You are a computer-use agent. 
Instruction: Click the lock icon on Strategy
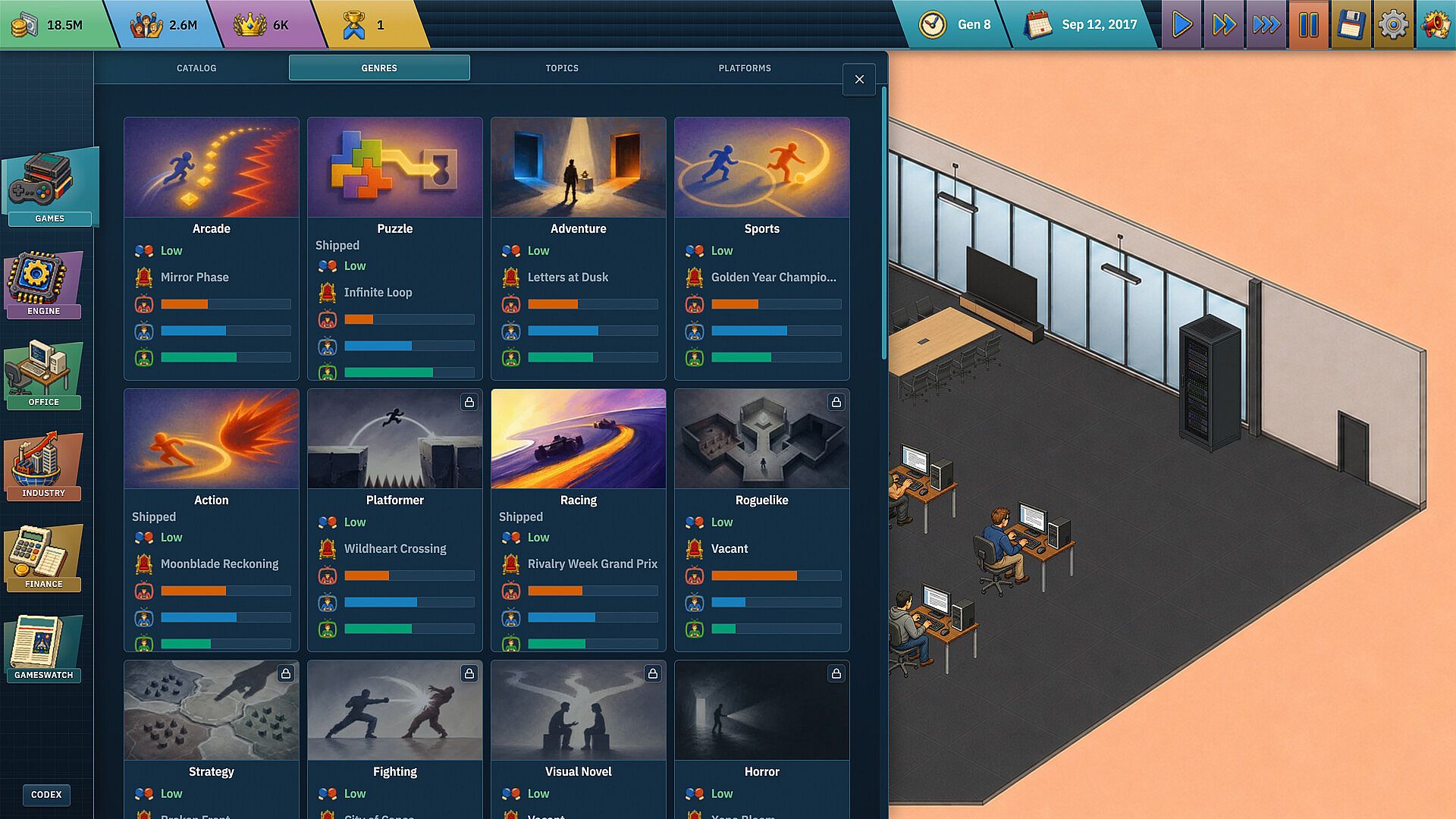(x=286, y=673)
